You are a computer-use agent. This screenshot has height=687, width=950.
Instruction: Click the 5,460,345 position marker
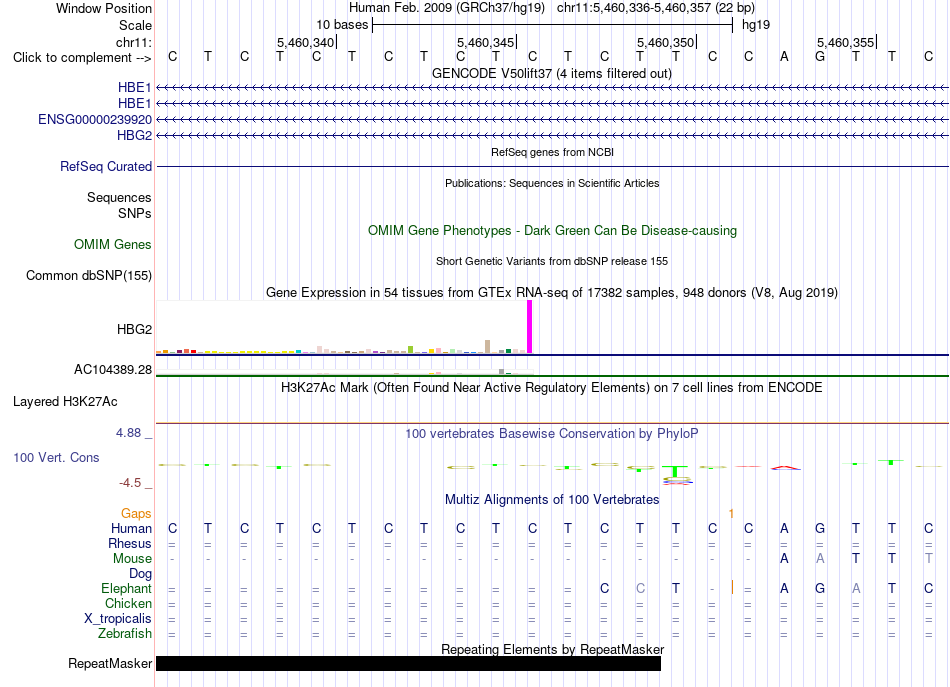tap(485, 42)
